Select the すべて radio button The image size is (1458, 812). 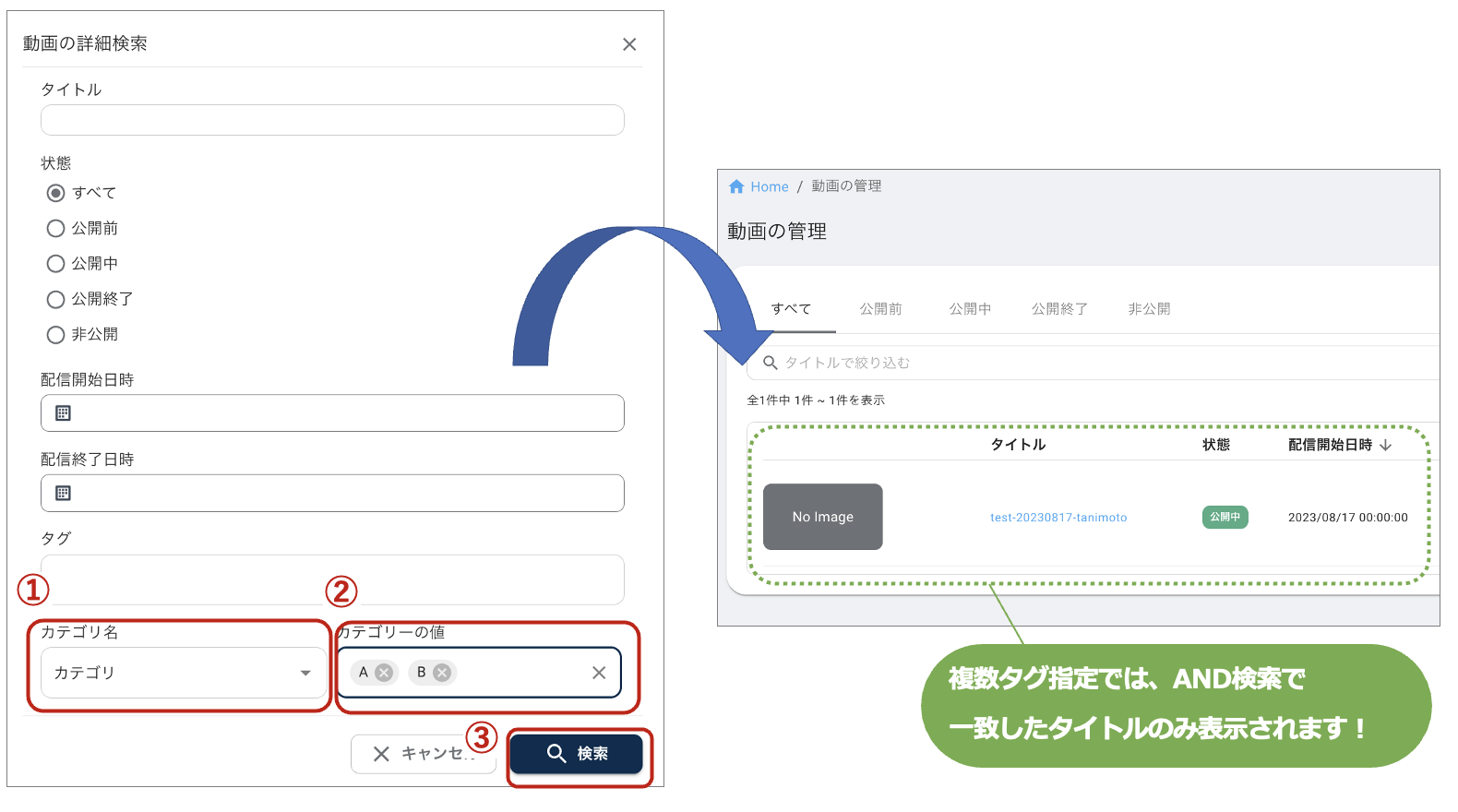pos(56,193)
